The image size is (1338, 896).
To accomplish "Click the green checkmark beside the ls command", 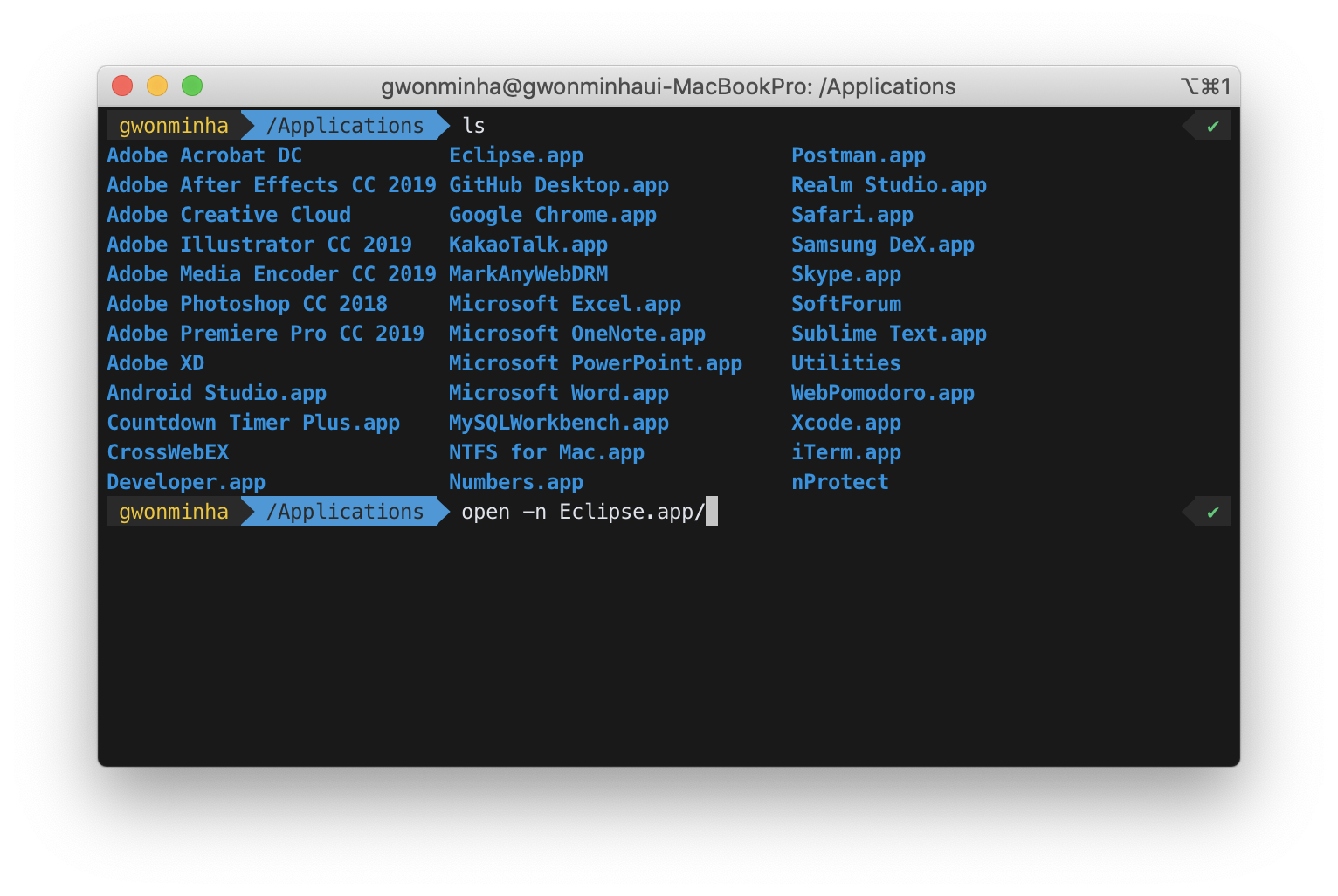I will (1212, 127).
